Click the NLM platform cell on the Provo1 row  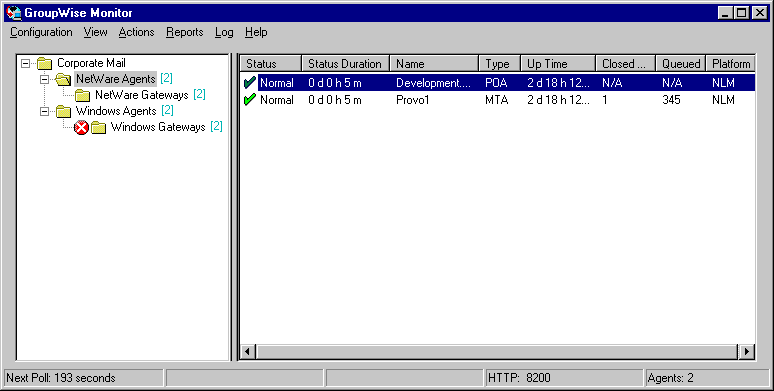[x=723, y=100]
